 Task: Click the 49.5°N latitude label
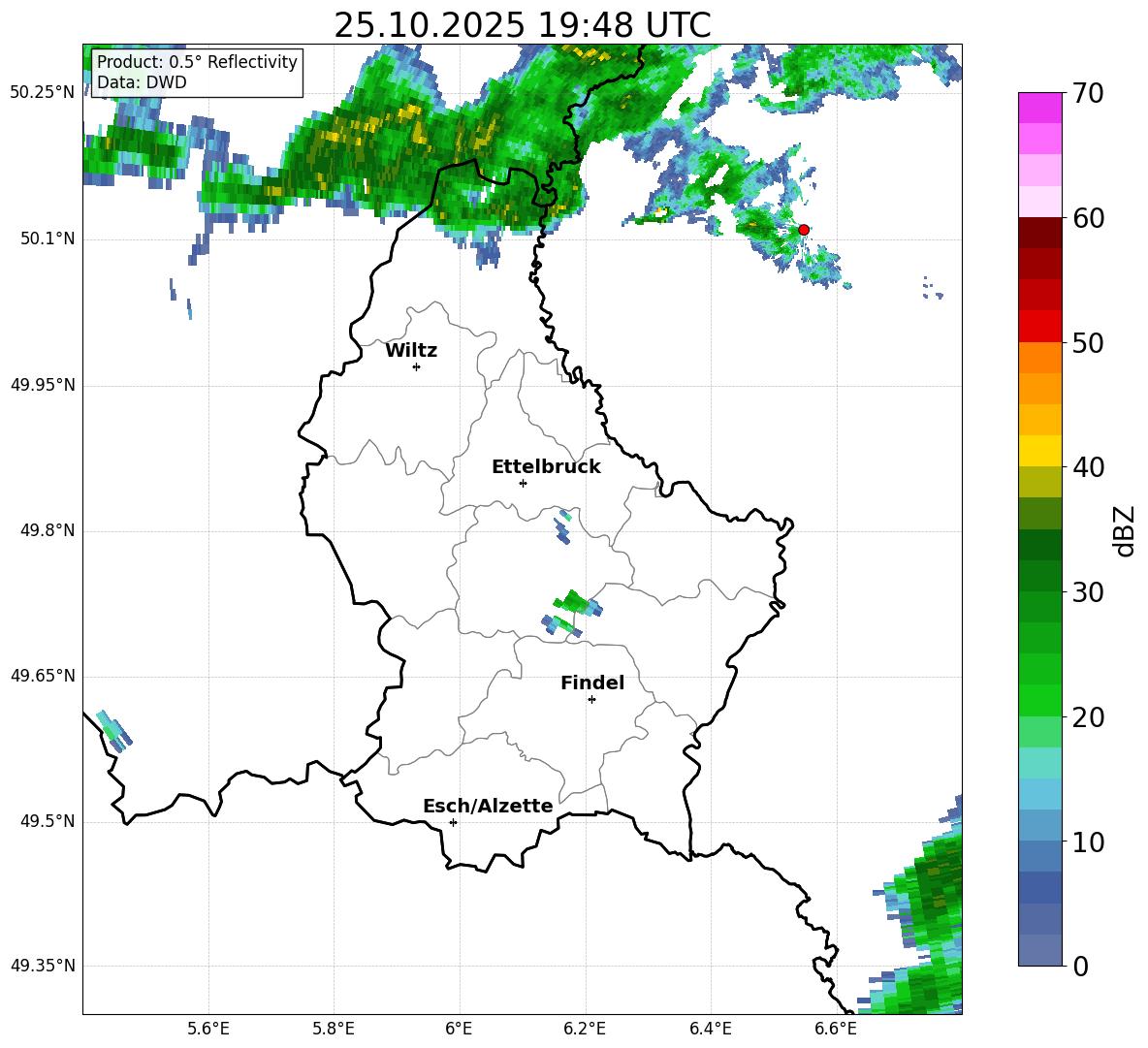pos(48,821)
